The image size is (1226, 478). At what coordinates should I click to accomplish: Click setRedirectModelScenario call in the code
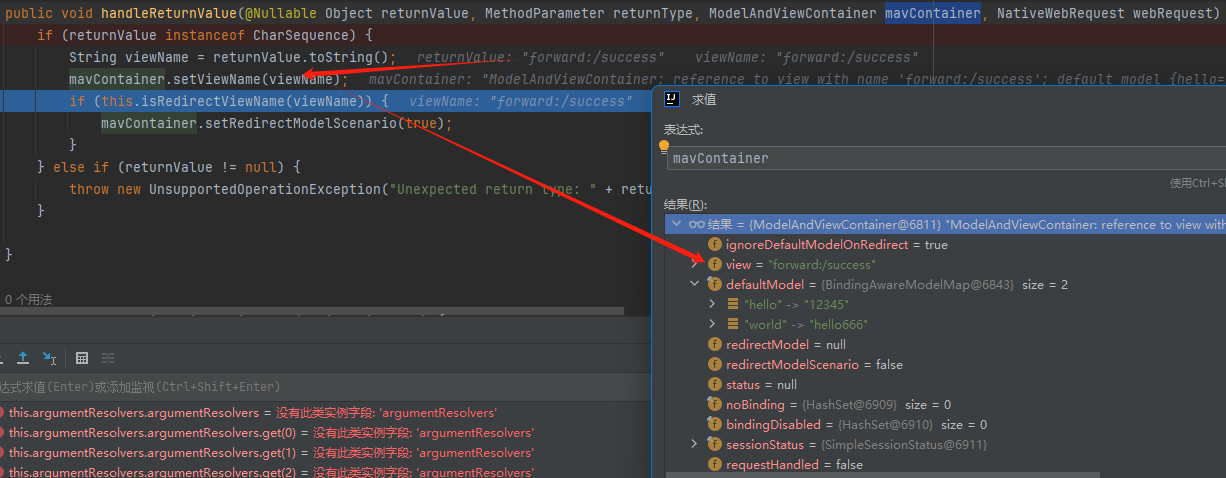point(301,123)
